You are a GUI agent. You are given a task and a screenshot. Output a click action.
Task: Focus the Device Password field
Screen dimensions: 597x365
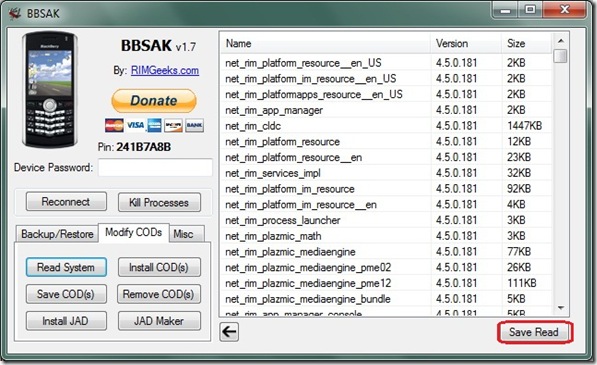pyautogui.click(x=155, y=167)
